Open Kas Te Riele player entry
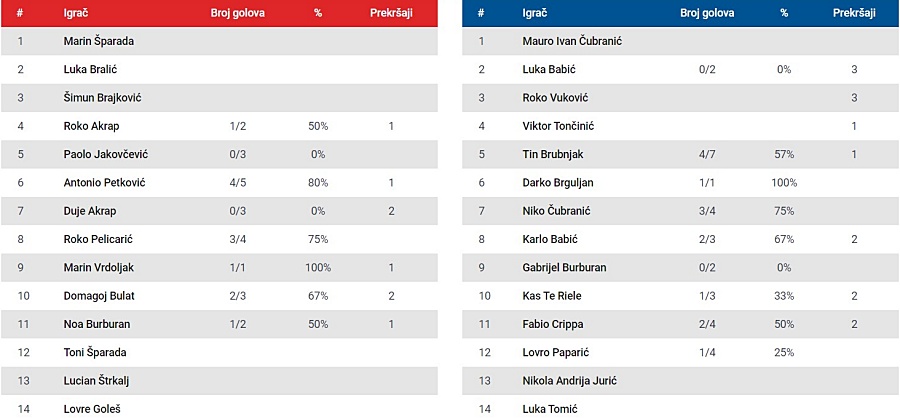The image size is (900, 419). 552,296
